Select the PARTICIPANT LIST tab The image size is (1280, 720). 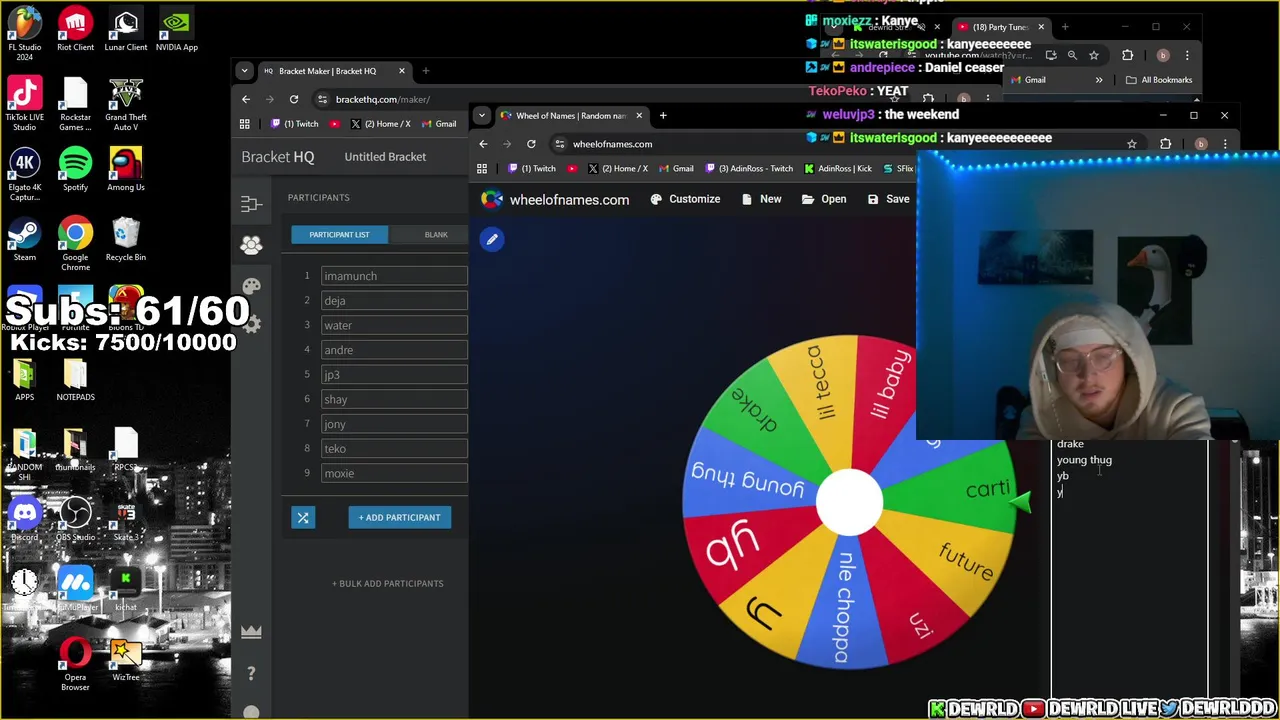tap(339, 235)
